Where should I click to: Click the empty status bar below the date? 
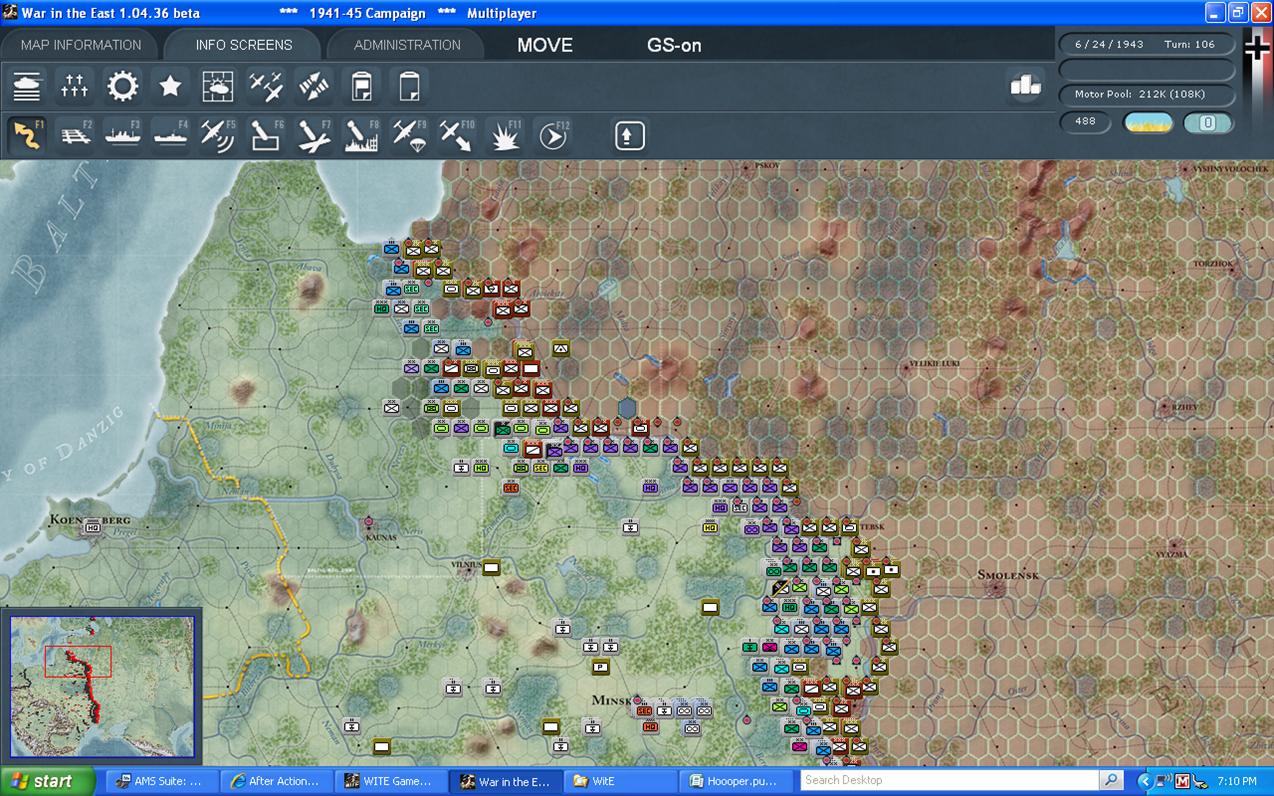point(1147,70)
